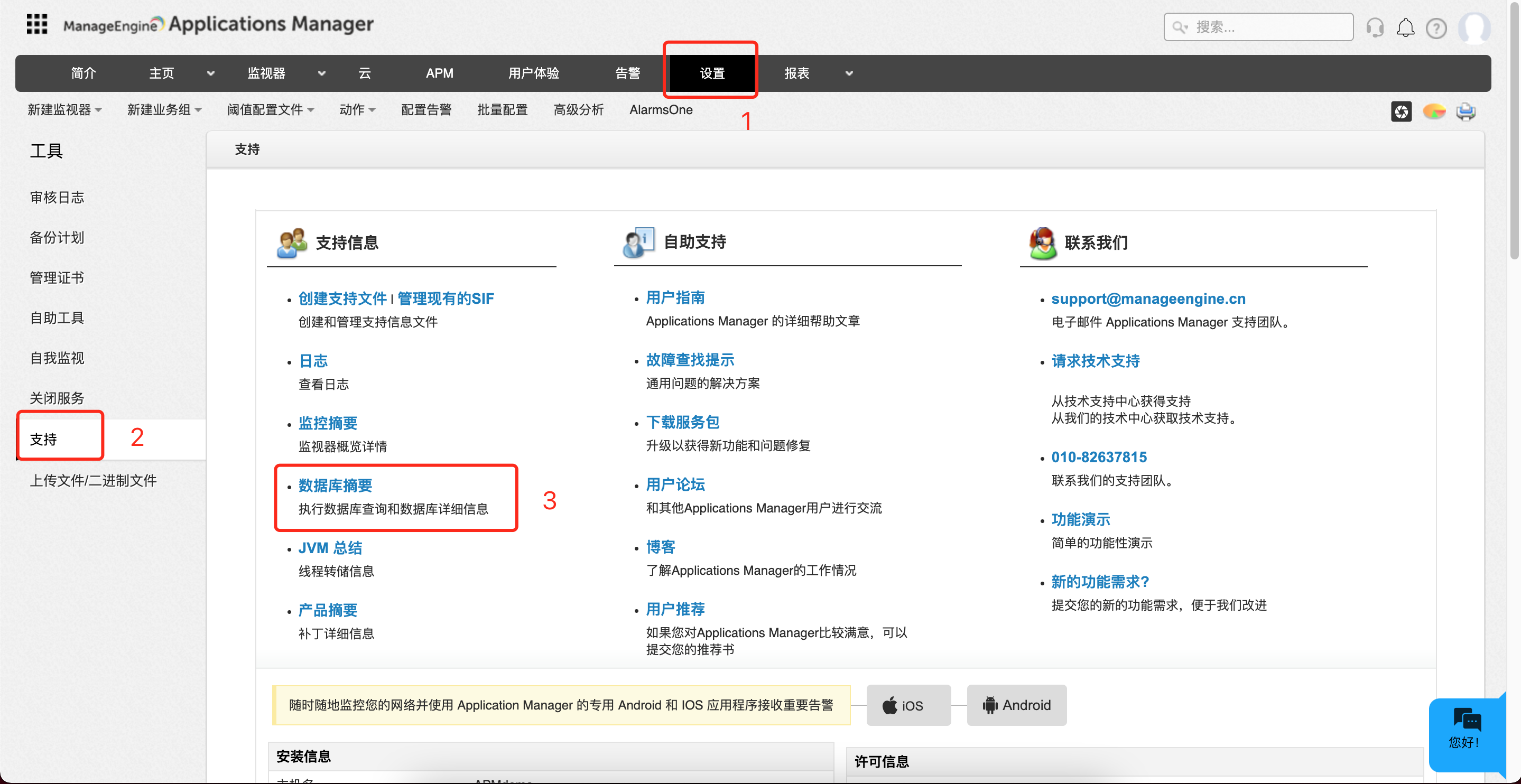Click the 自助支持 info person icon
The image size is (1521, 784).
tap(638, 242)
